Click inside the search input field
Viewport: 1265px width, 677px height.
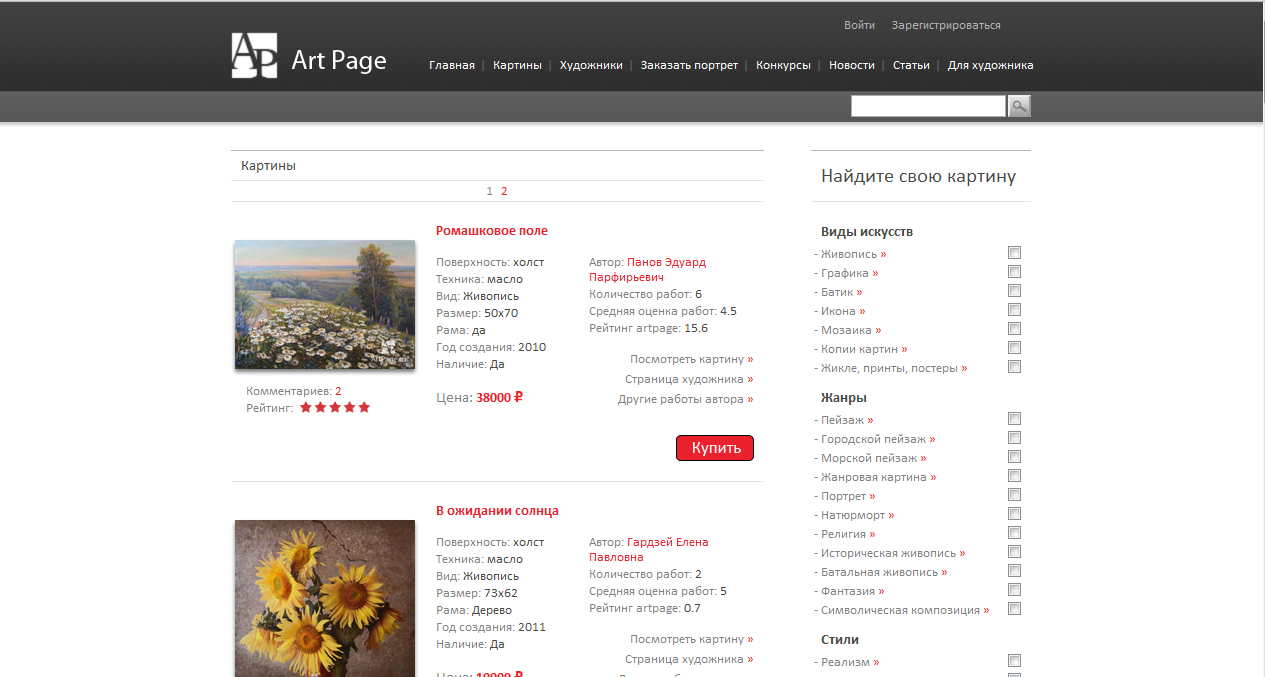[926, 105]
